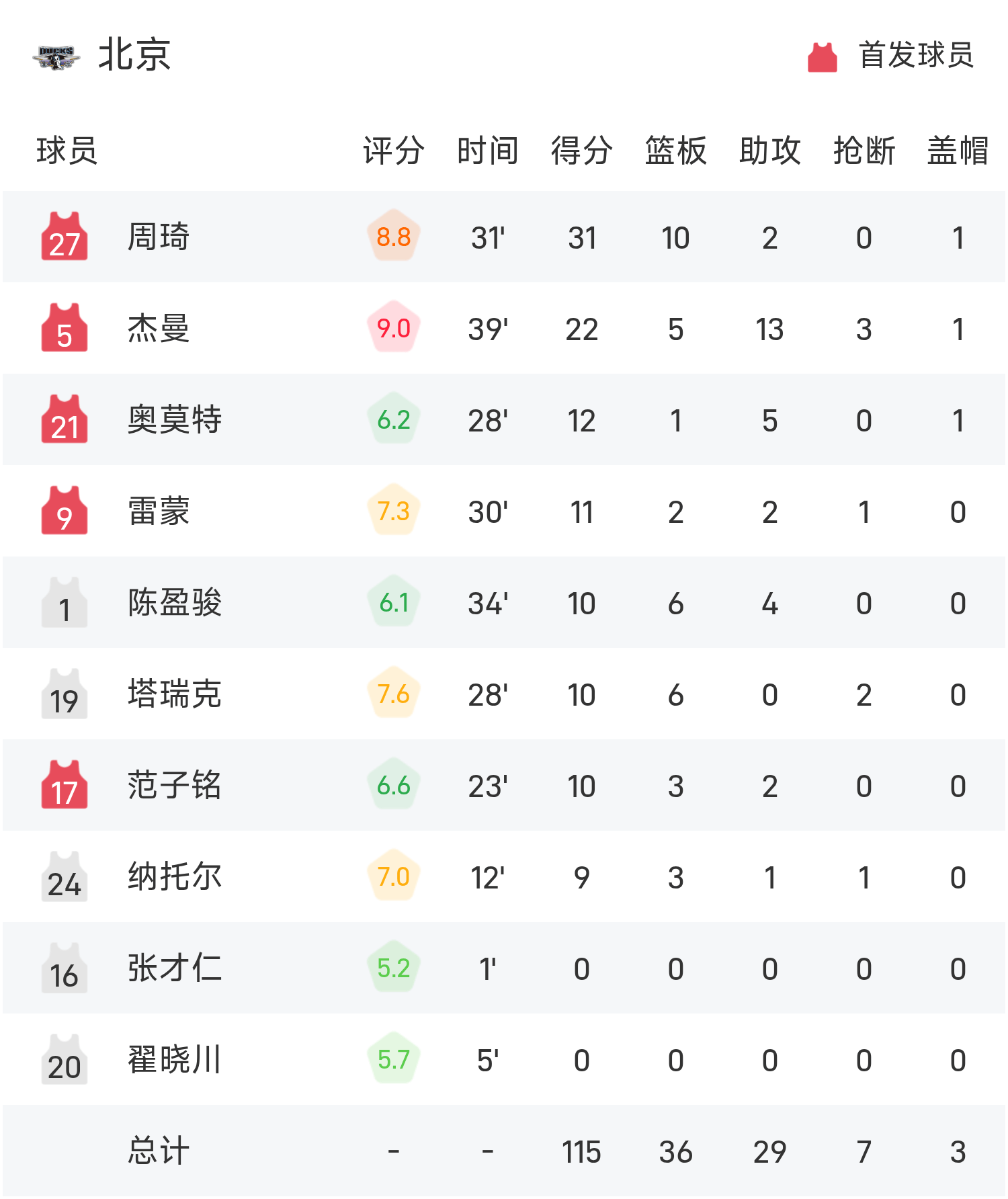
Task: Open player 陈盈骏's details
Action: (x=175, y=603)
